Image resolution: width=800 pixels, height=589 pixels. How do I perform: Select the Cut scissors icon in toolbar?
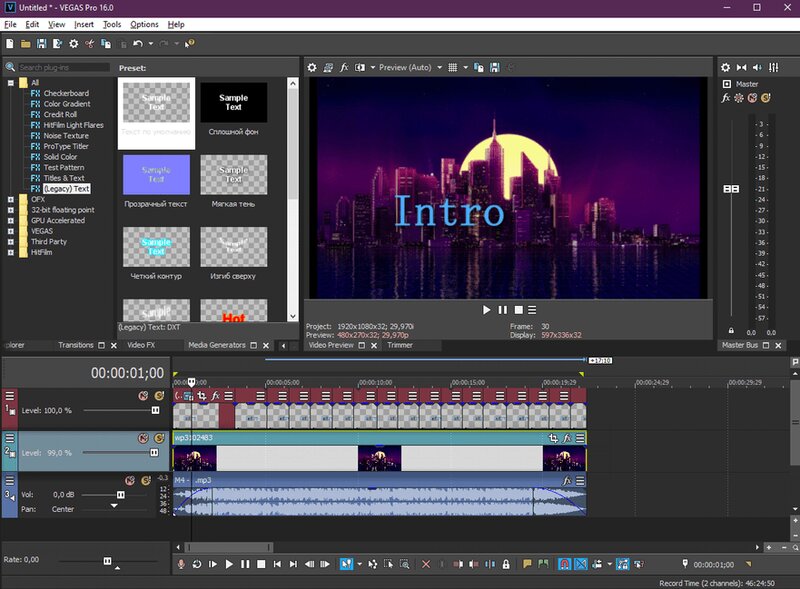[89, 42]
